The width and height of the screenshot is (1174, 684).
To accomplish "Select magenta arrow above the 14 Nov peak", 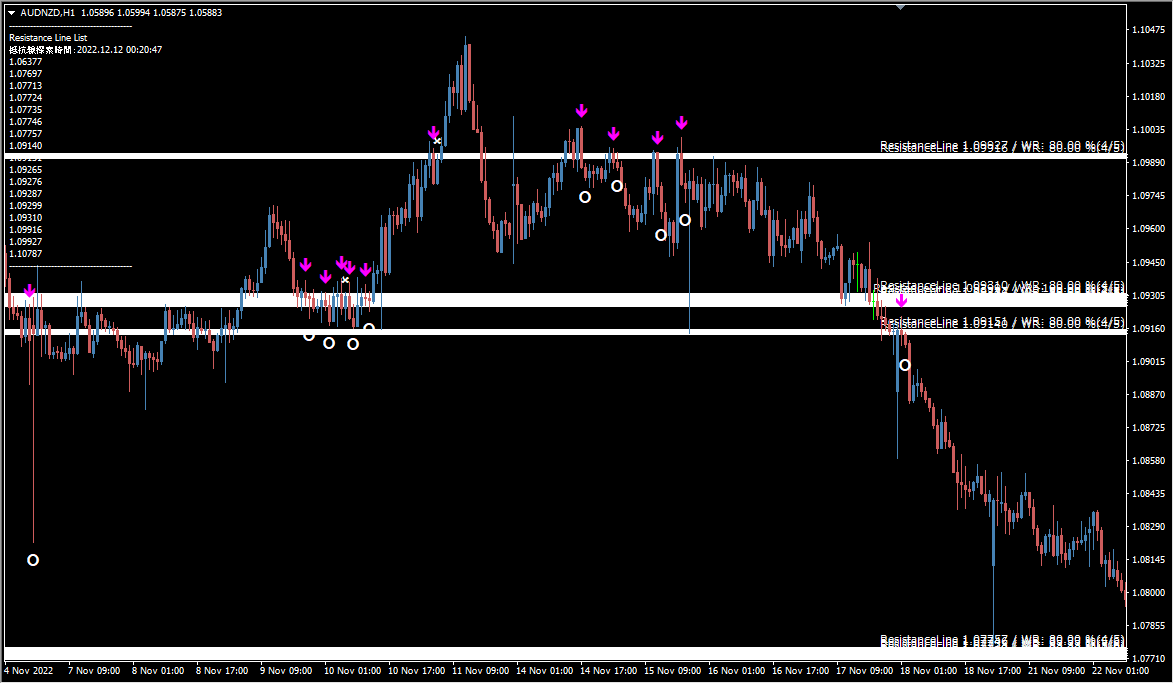I will pyautogui.click(x=581, y=111).
